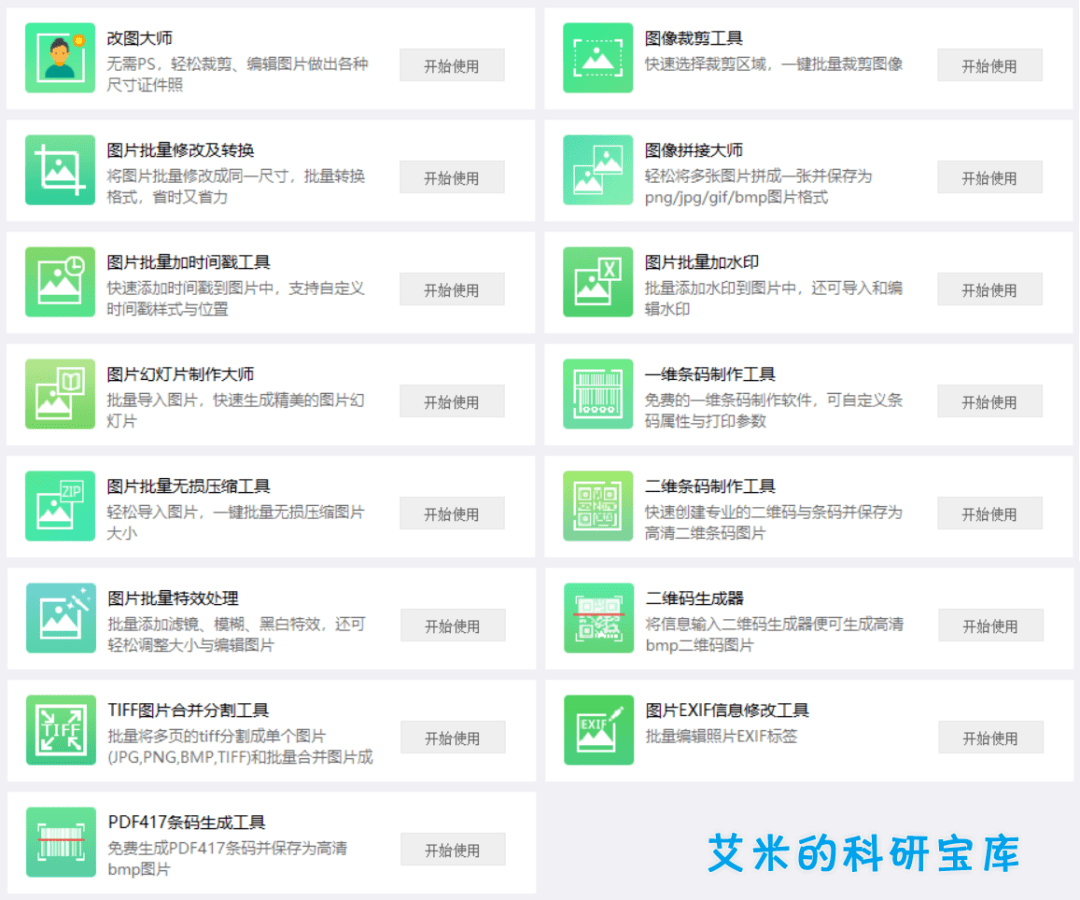Click the 艾米的科研宝库 watermark text
Screen dimensions: 1080x900
tap(863, 853)
